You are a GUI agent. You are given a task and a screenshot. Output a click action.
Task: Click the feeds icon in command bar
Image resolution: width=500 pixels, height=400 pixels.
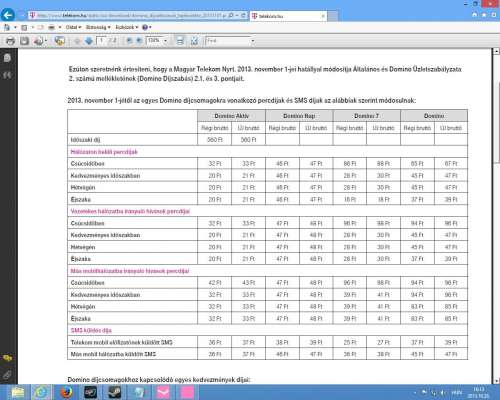point(24,27)
